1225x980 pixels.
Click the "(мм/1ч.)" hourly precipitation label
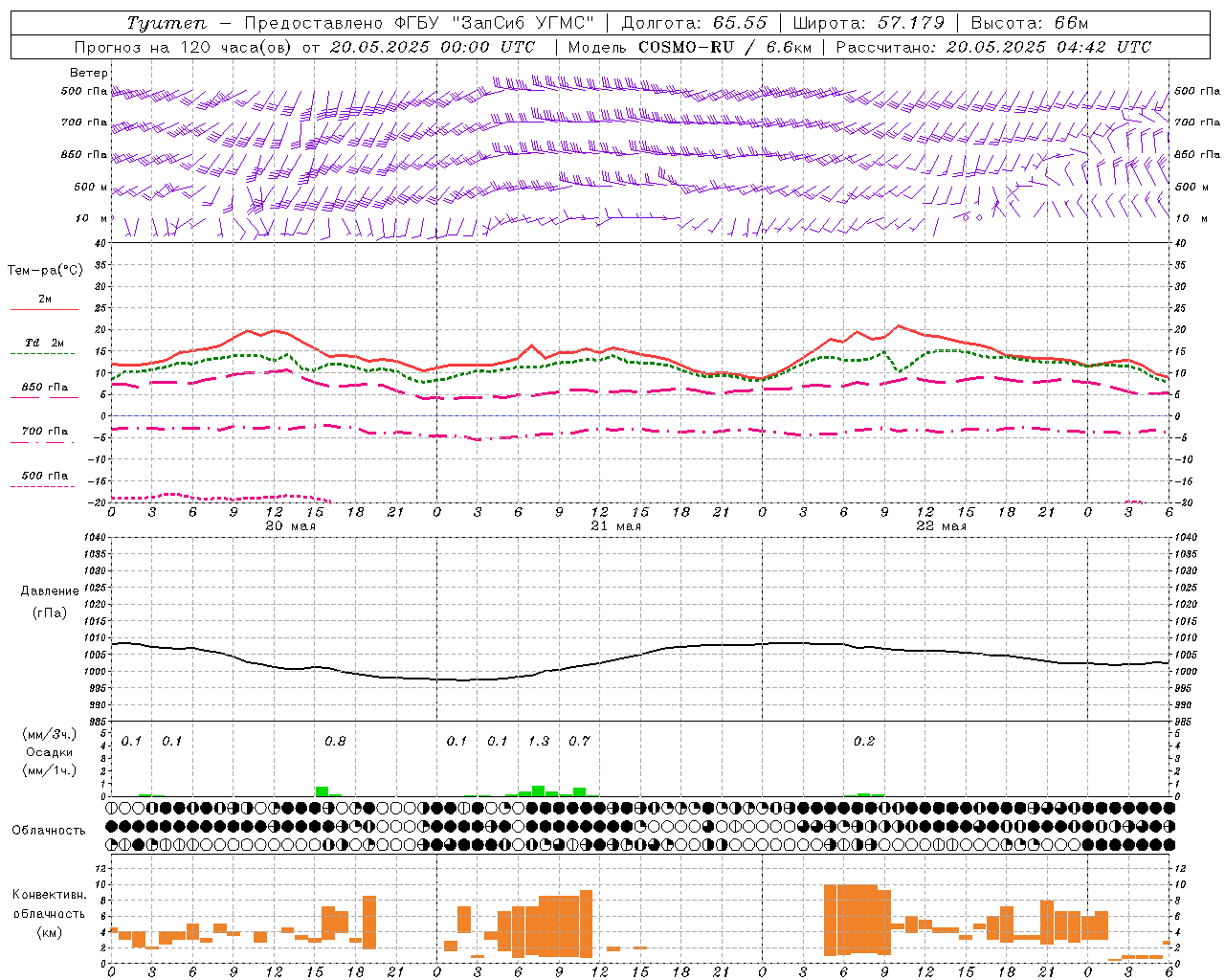(50, 770)
